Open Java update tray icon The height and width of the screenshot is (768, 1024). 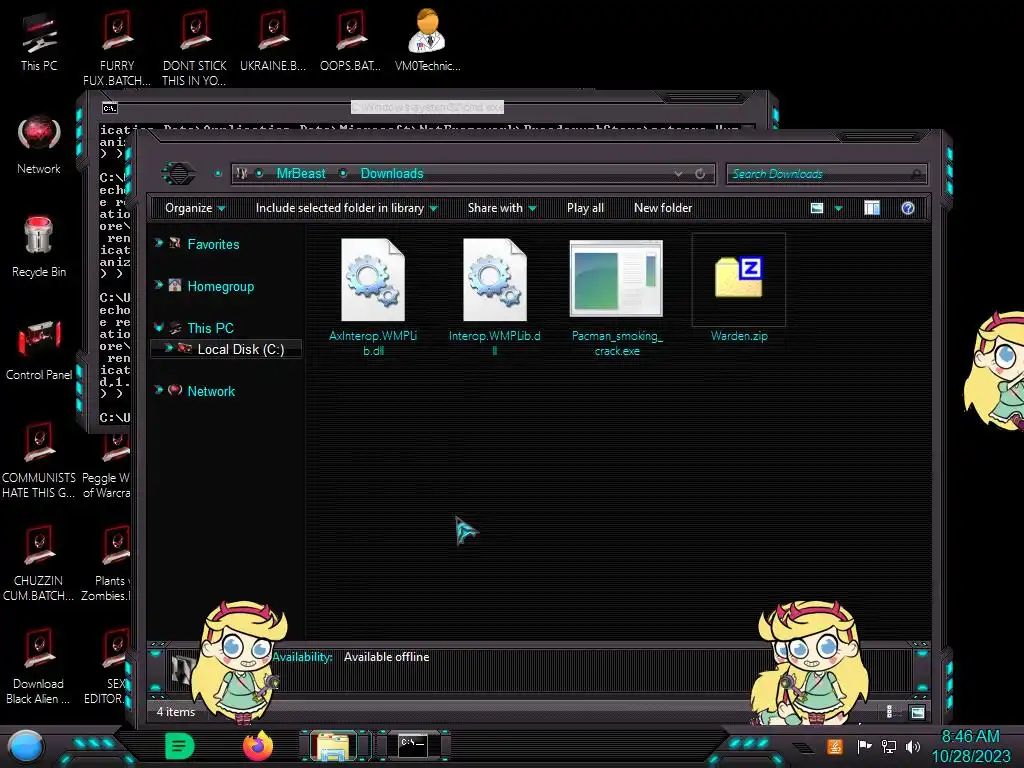coord(835,746)
